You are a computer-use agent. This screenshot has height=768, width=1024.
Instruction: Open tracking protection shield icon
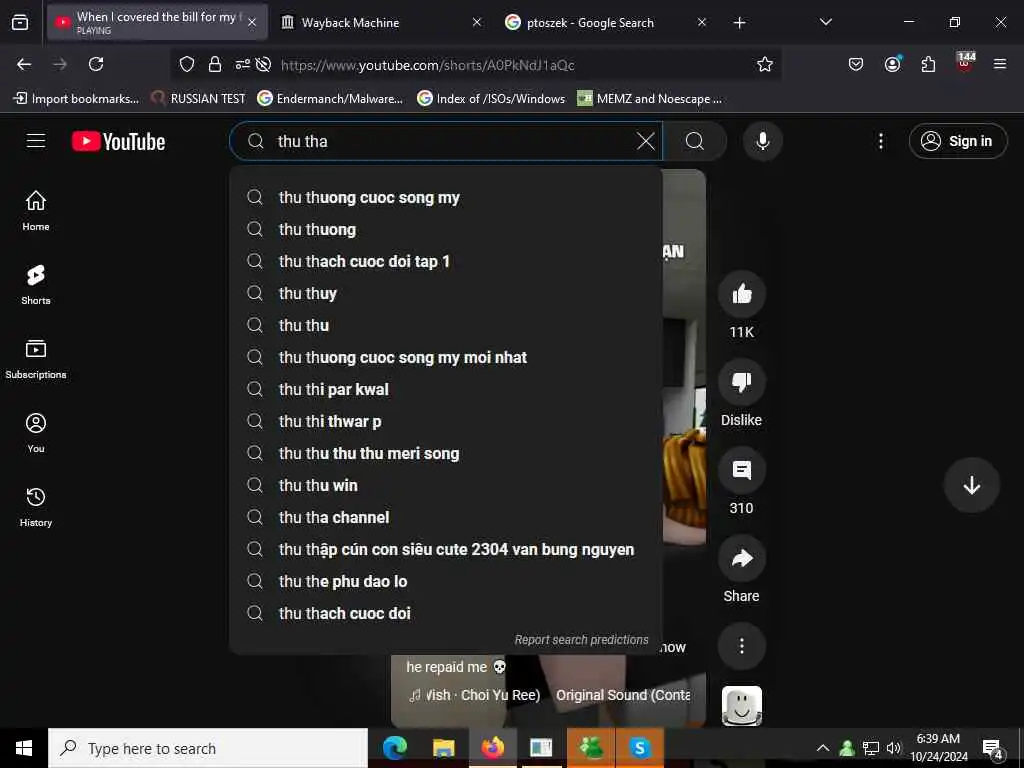[x=187, y=64]
